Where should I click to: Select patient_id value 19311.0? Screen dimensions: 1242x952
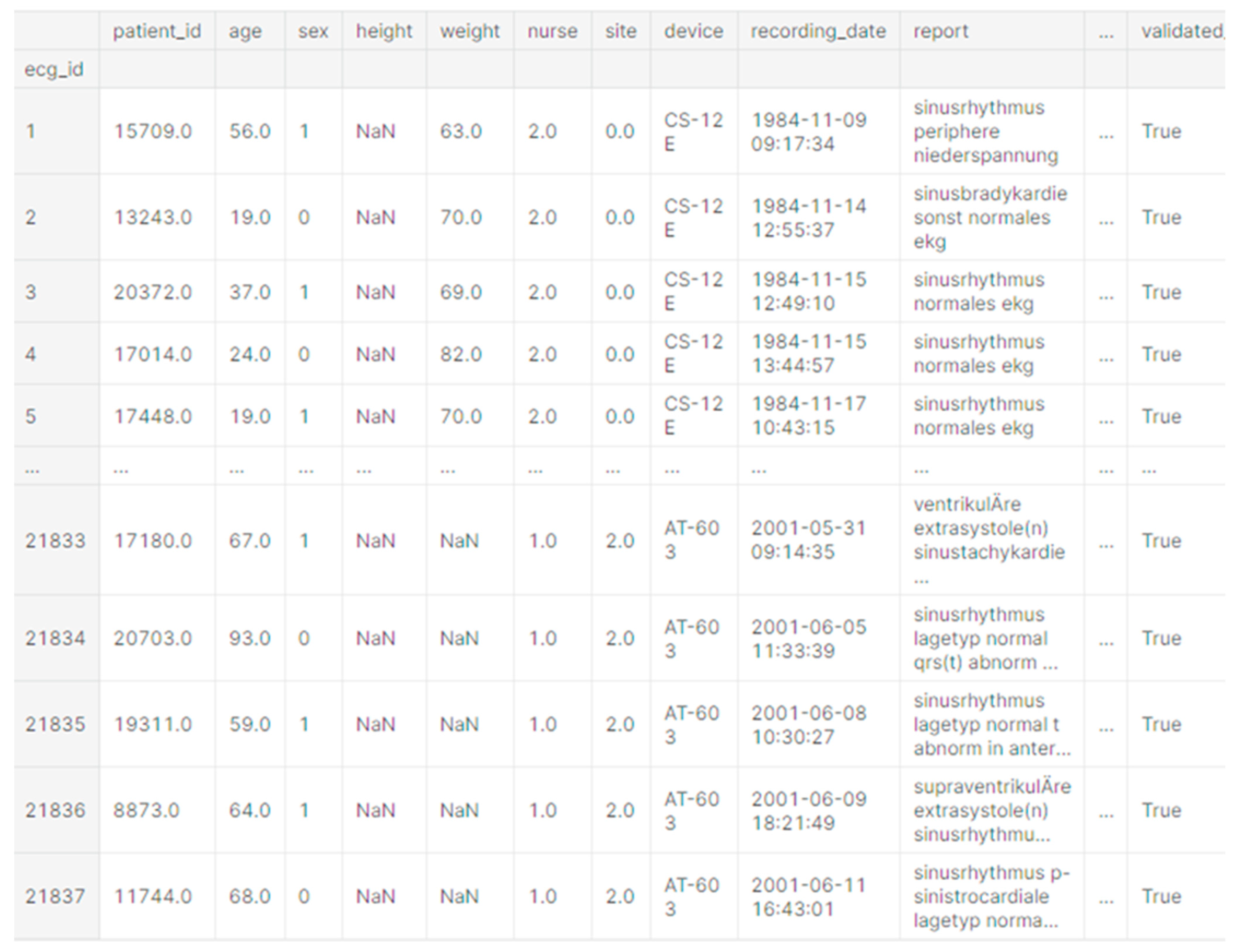click(x=153, y=724)
